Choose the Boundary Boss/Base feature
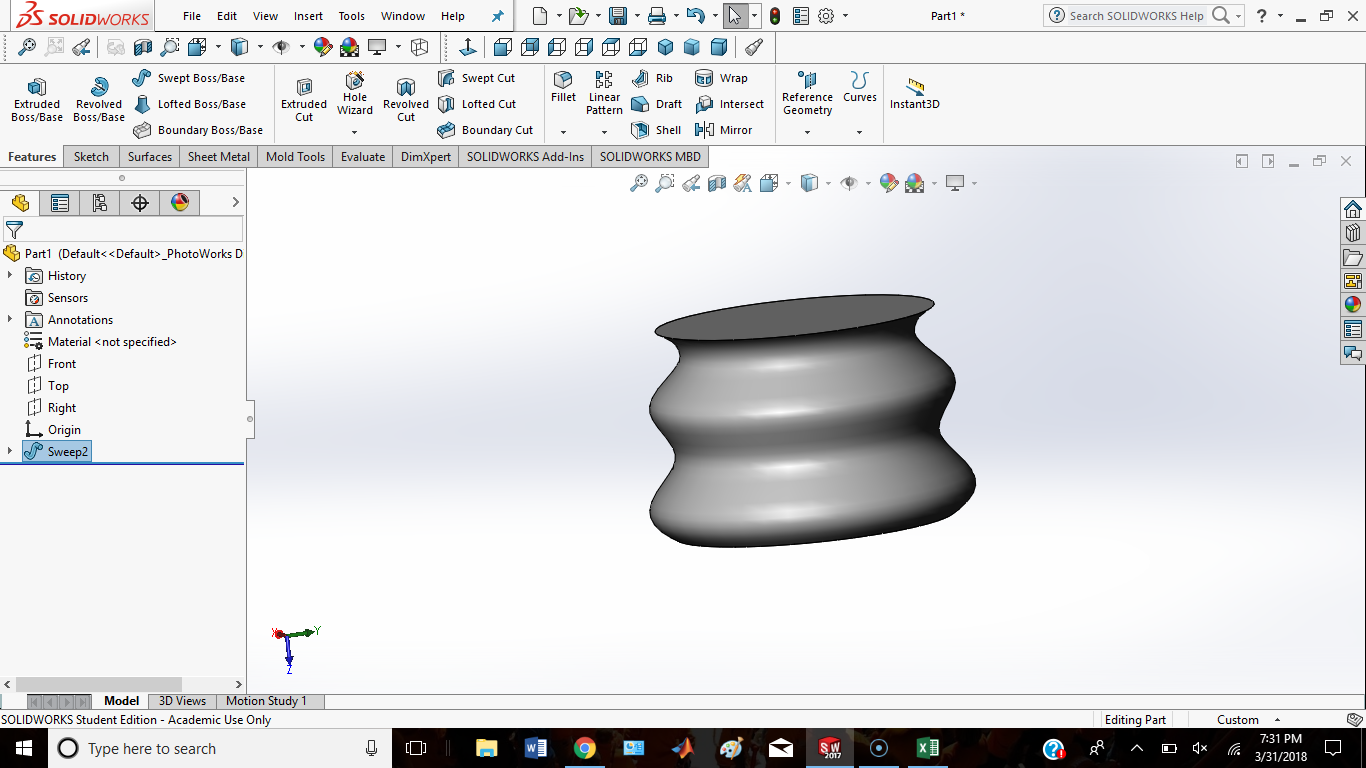 coord(198,130)
